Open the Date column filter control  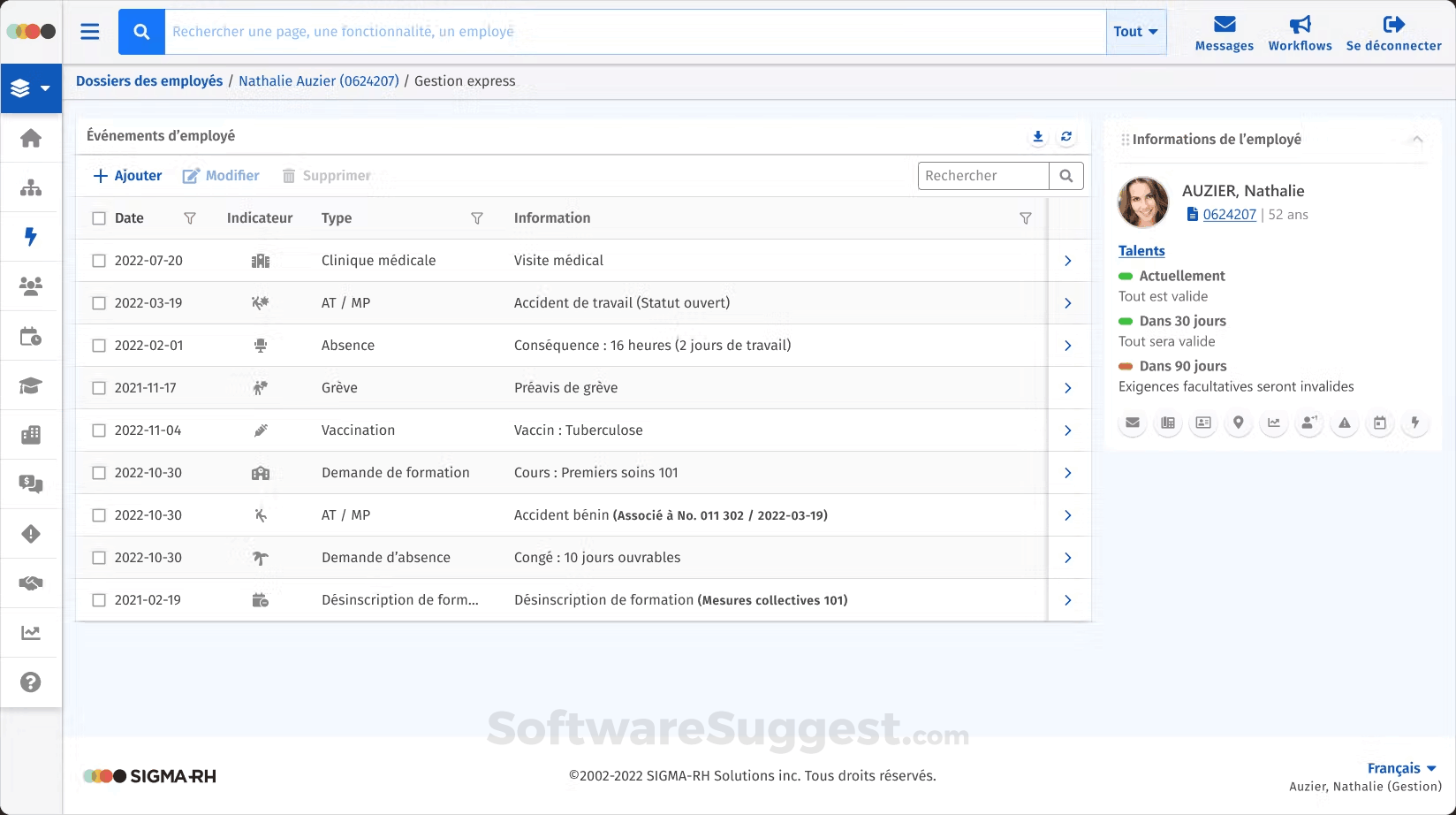point(190,217)
